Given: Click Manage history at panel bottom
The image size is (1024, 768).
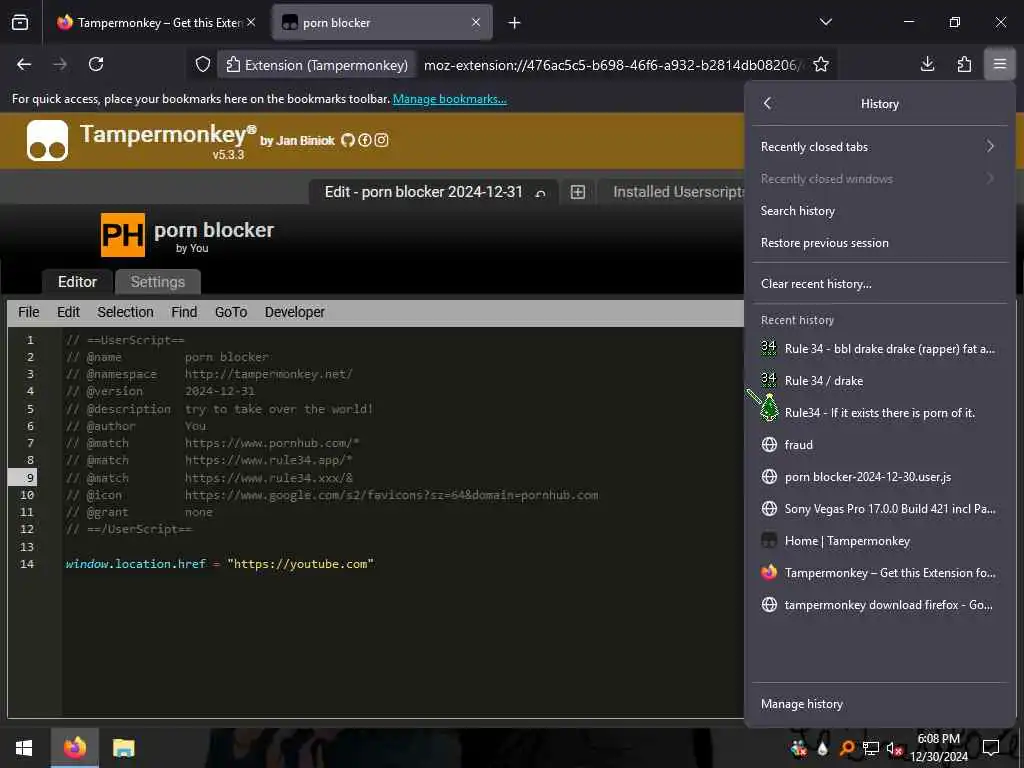Looking at the screenshot, I should [x=880, y=704].
